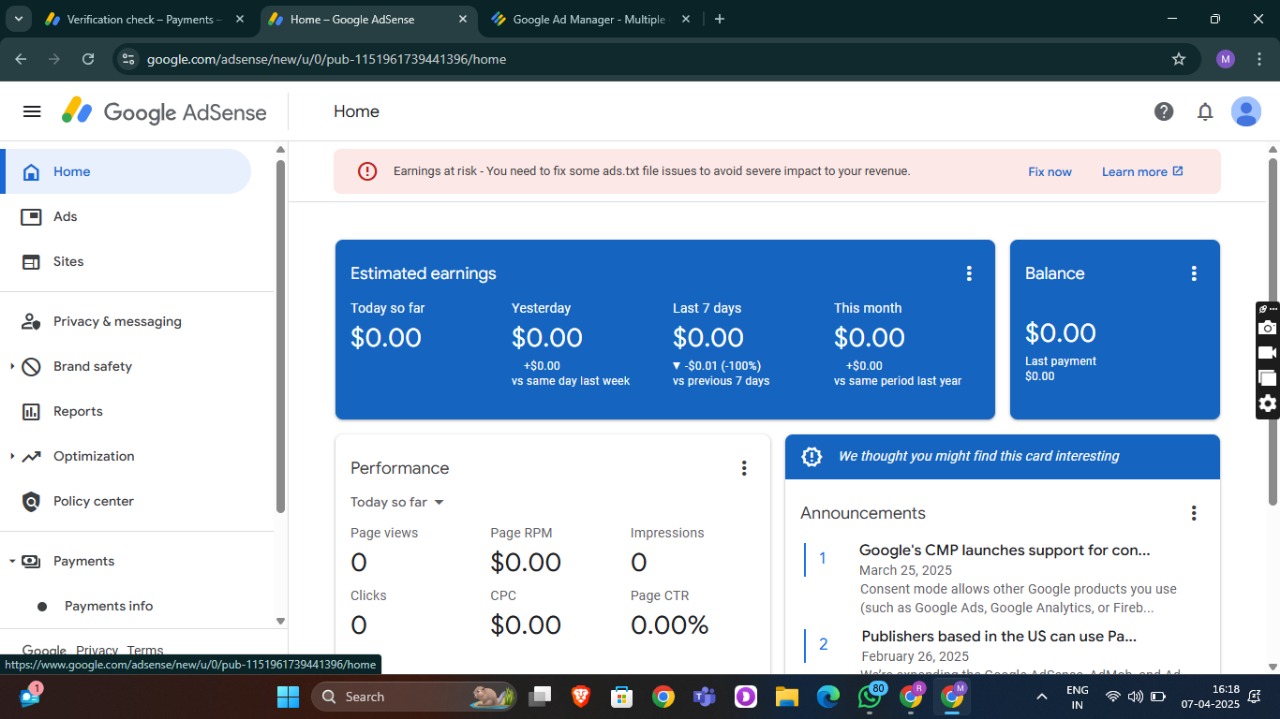1280x719 pixels.
Task: Open the tab search dropdown in Chrome
Action: coord(18,19)
